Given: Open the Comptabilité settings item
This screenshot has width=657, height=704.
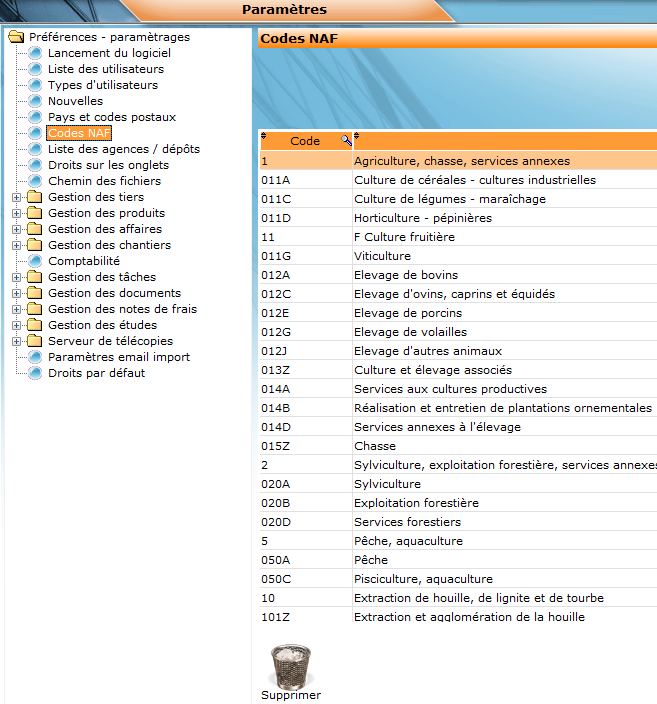Looking at the screenshot, I should [84, 261].
